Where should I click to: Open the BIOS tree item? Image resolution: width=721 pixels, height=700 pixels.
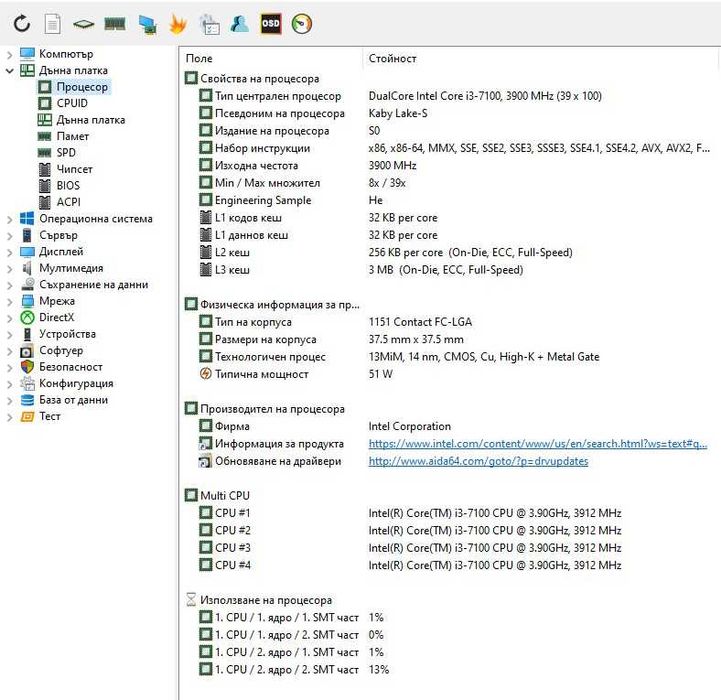[x=68, y=185]
